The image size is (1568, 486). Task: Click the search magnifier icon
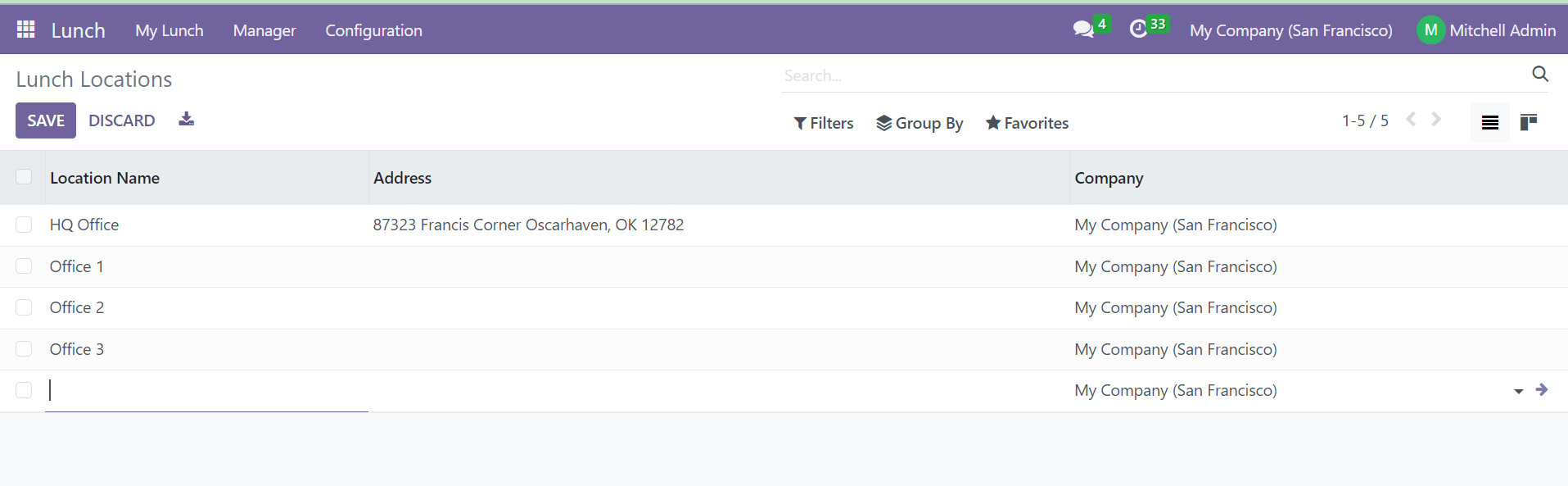click(1540, 75)
